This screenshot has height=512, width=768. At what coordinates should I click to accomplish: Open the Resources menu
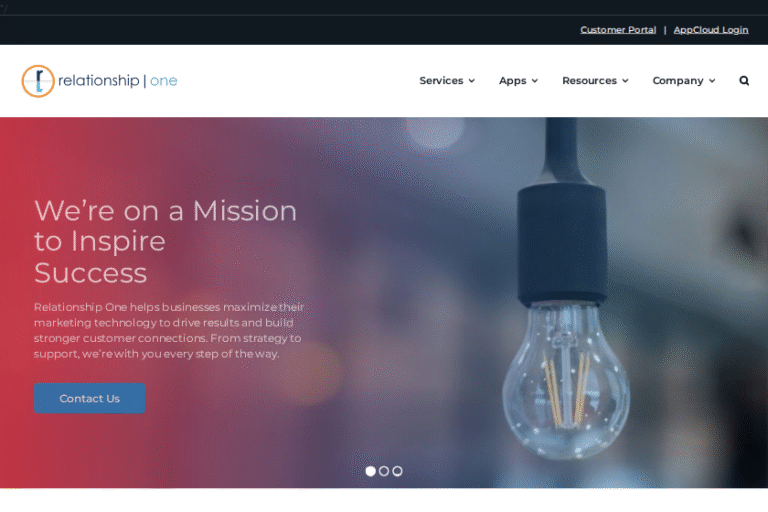[x=589, y=80]
